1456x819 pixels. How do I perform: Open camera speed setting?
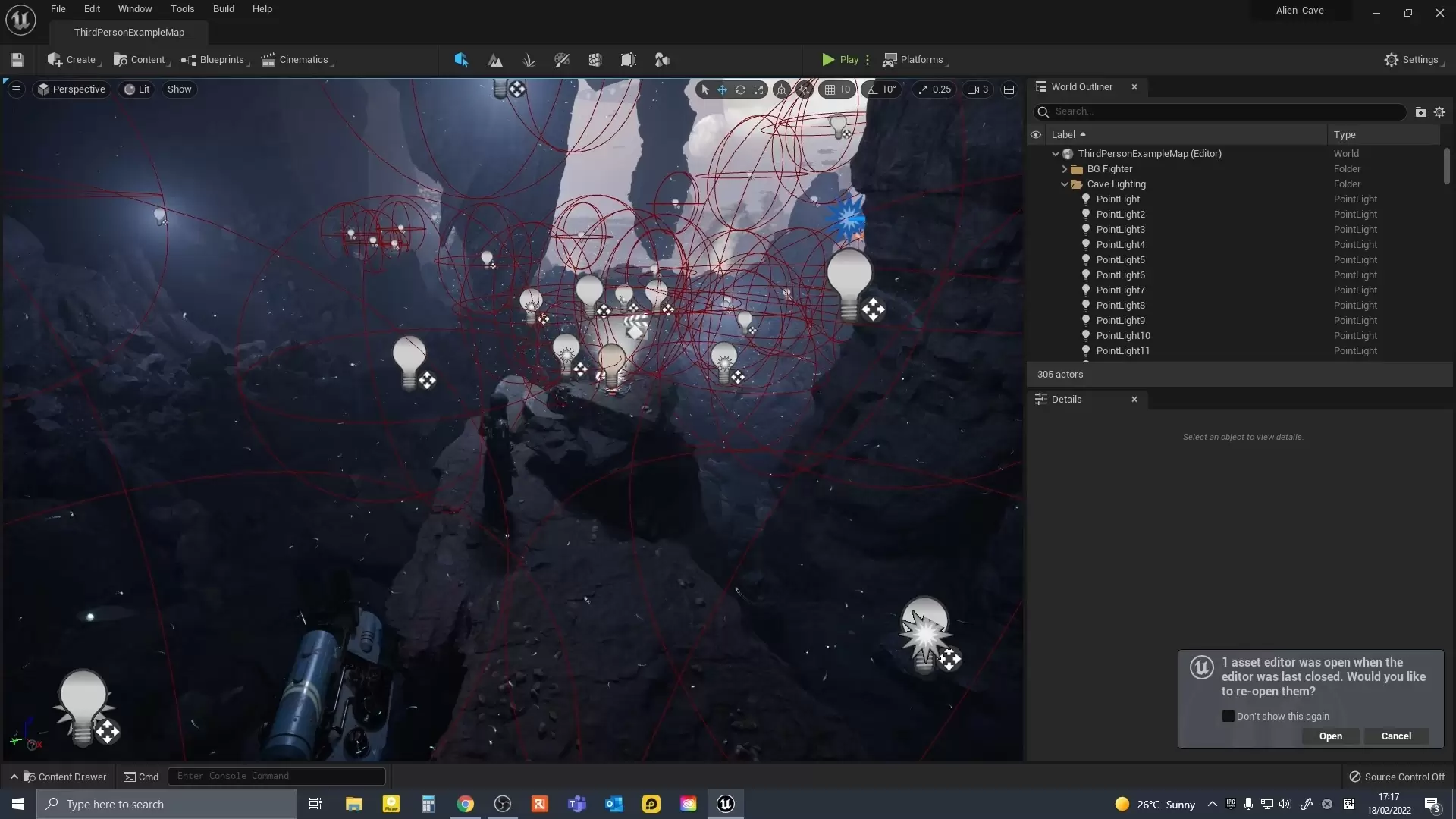977,89
